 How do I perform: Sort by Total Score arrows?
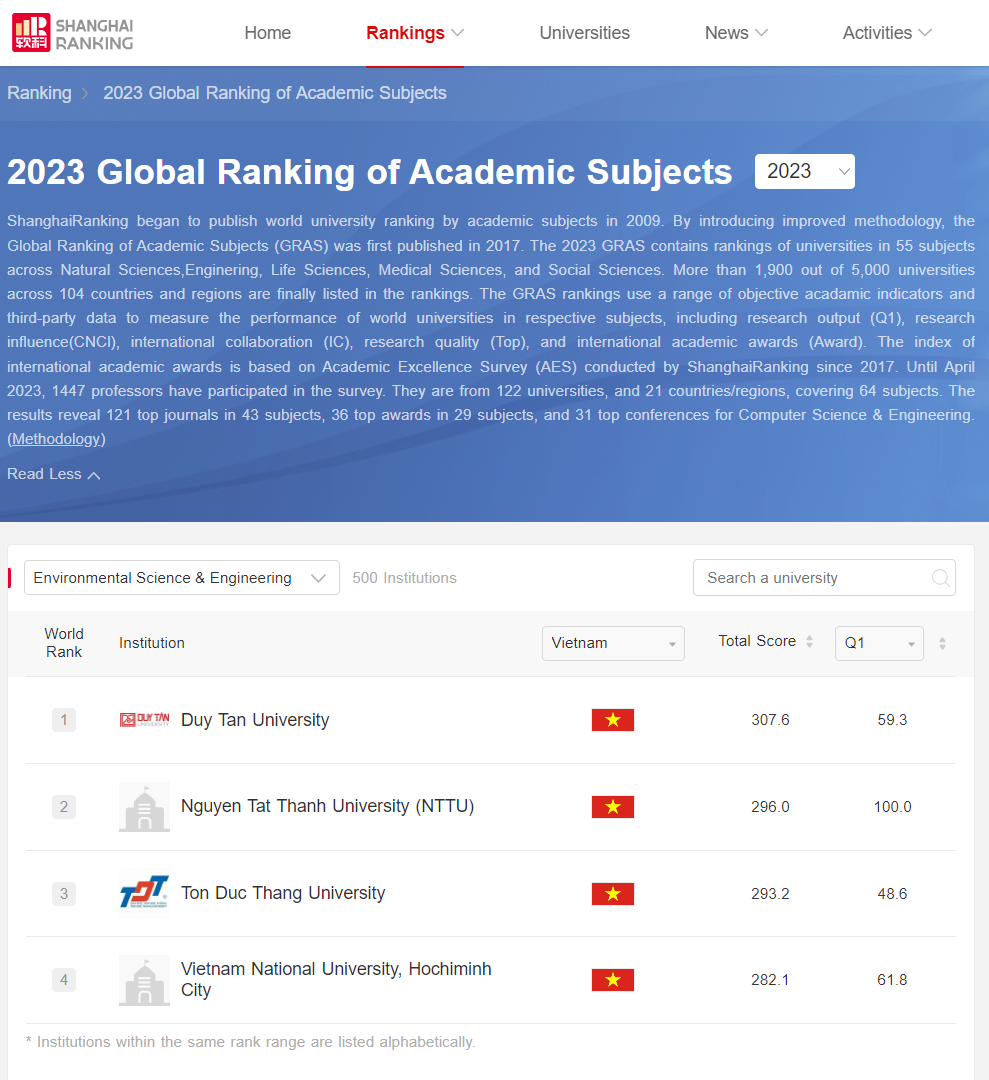(809, 642)
